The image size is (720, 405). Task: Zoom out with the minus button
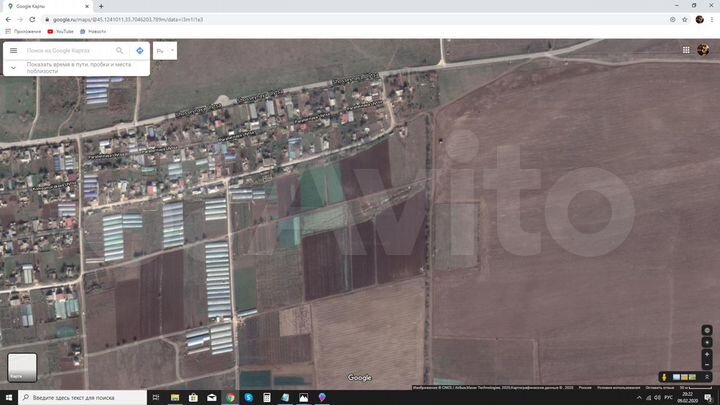tap(707, 365)
